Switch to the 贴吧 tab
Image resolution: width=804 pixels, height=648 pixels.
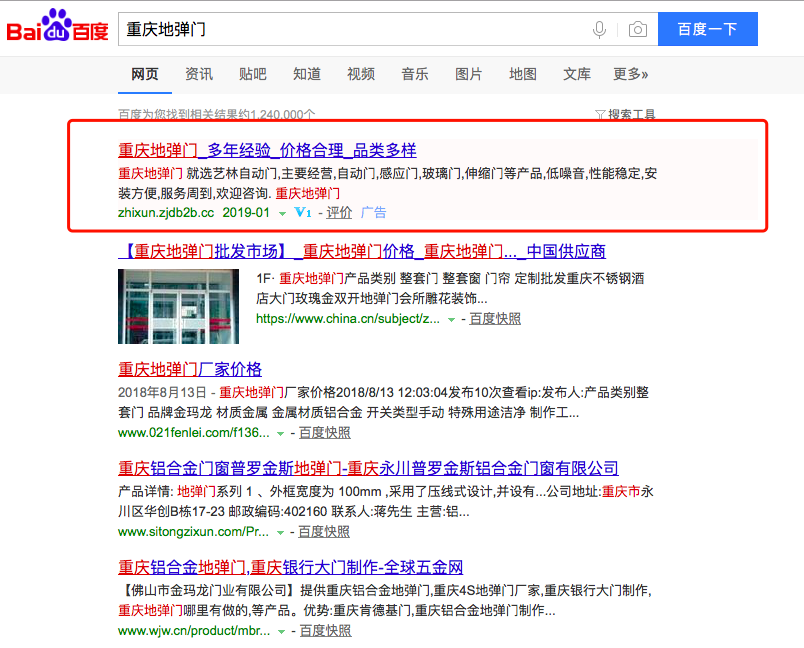click(253, 74)
